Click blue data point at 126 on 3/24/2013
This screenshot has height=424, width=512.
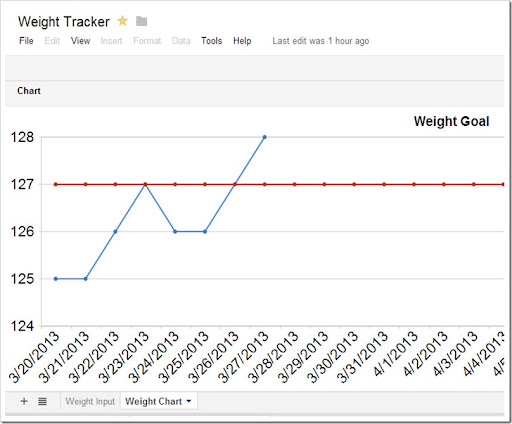pos(175,231)
